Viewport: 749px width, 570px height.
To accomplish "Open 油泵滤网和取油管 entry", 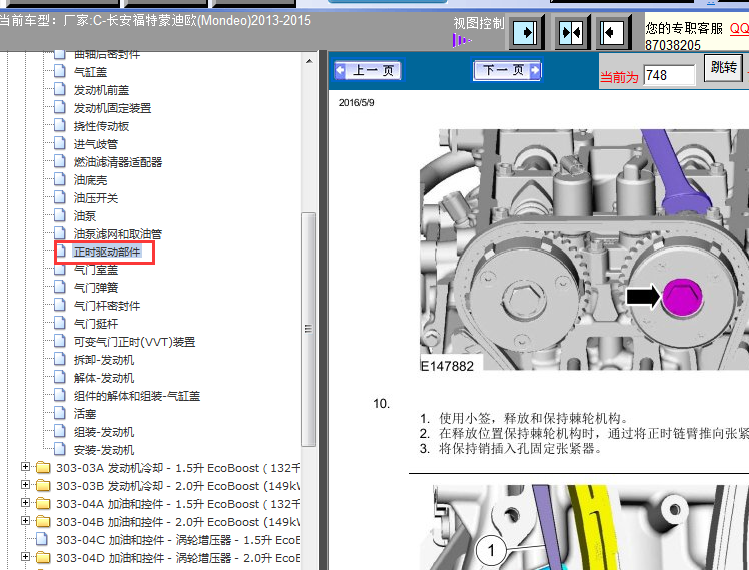I will [118, 234].
